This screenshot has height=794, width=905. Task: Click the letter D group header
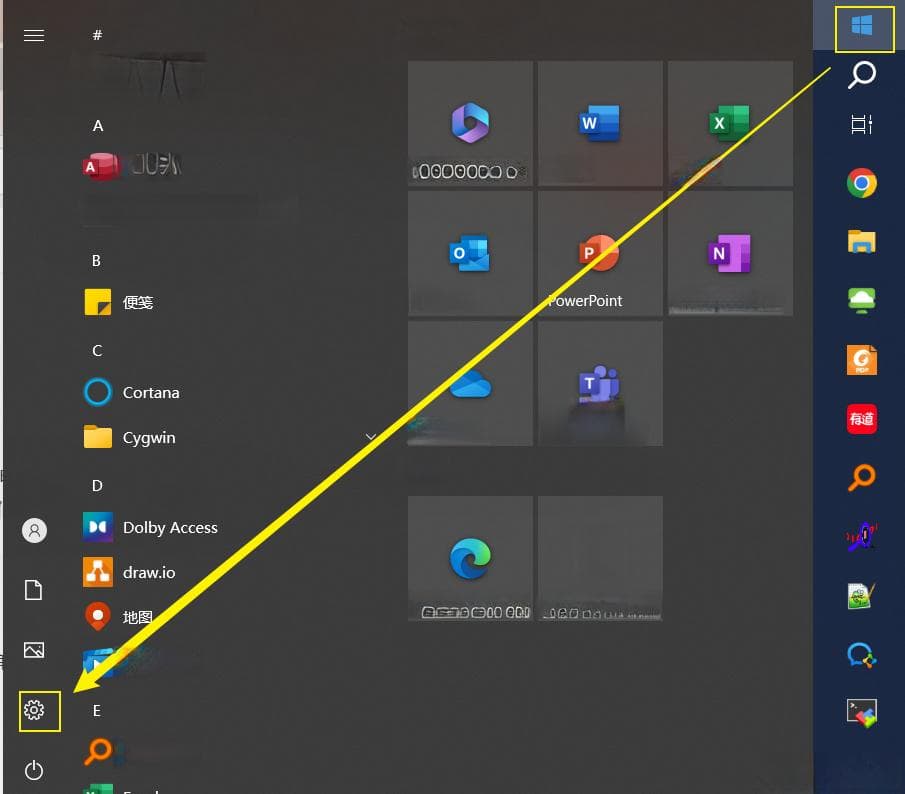(x=97, y=486)
